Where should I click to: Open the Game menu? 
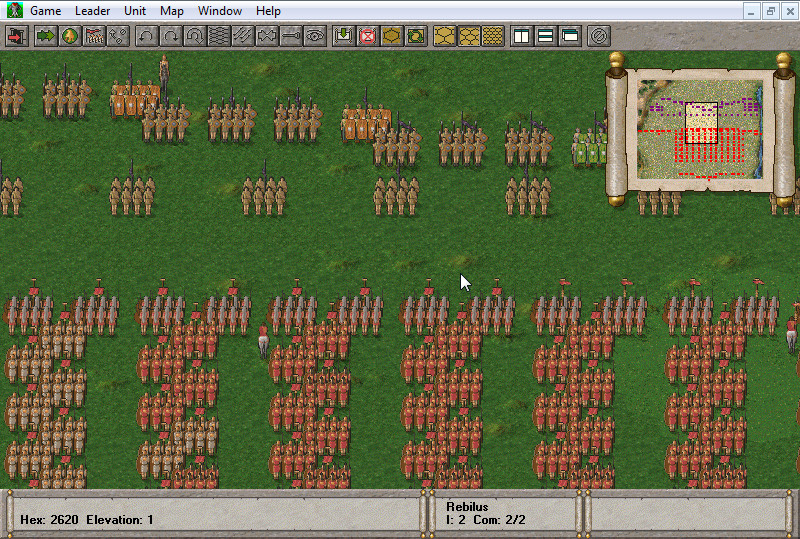point(45,11)
